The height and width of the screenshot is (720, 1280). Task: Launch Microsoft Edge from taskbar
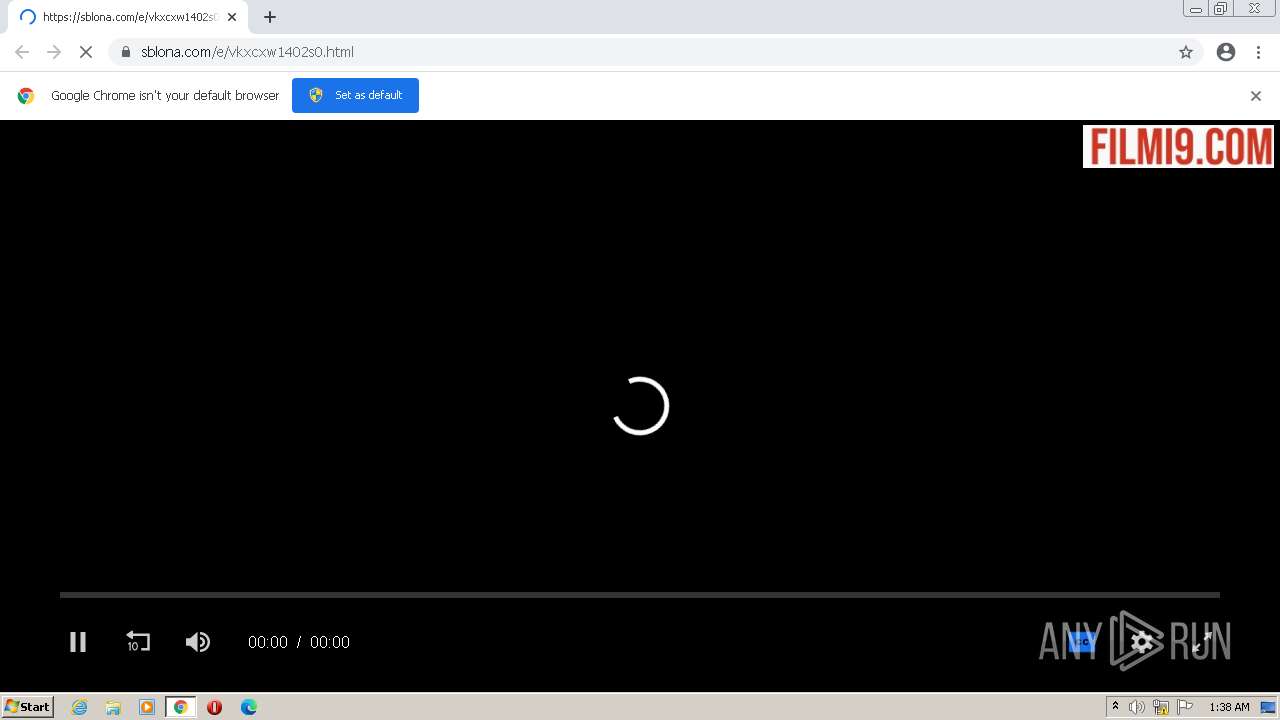coord(248,707)
